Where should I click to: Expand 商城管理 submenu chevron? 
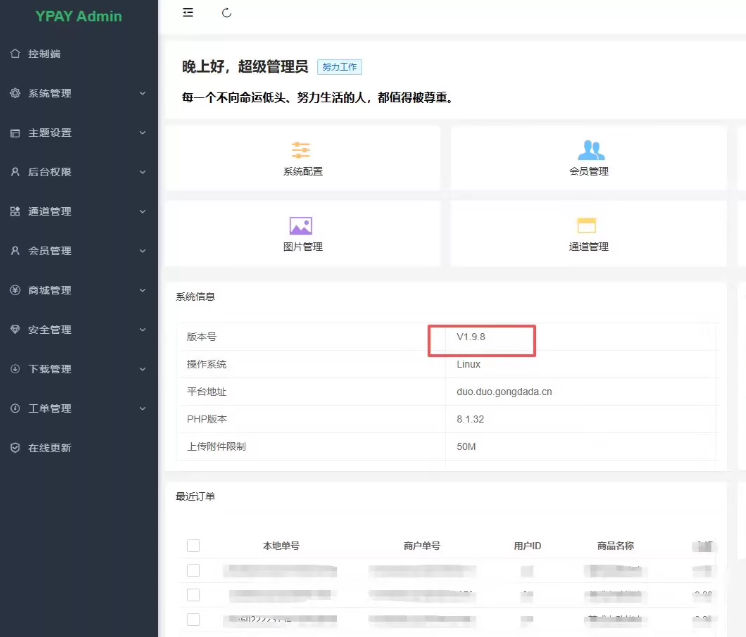coord(143,290)
